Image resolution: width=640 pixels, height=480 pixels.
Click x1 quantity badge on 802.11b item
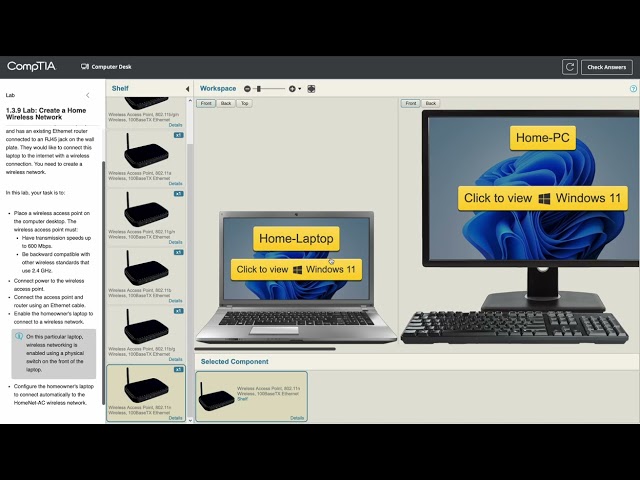click(x=179, y=252)
